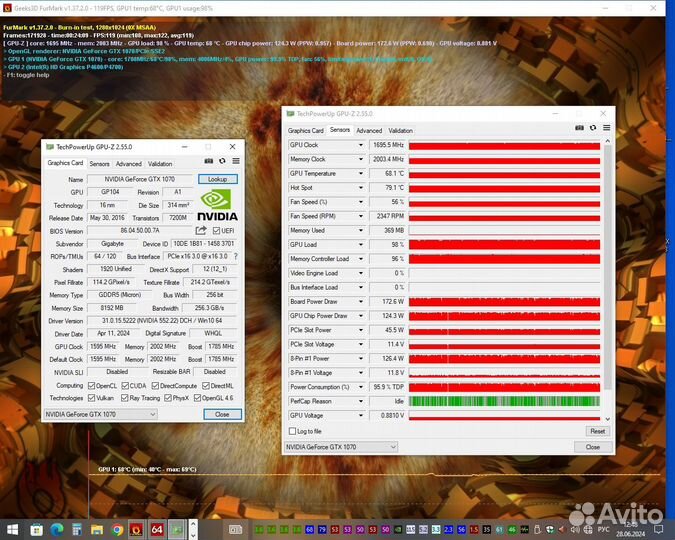Click FurMark window title bar icon
The height and width of the screenshot is (540, 675).
coord(7,8)
